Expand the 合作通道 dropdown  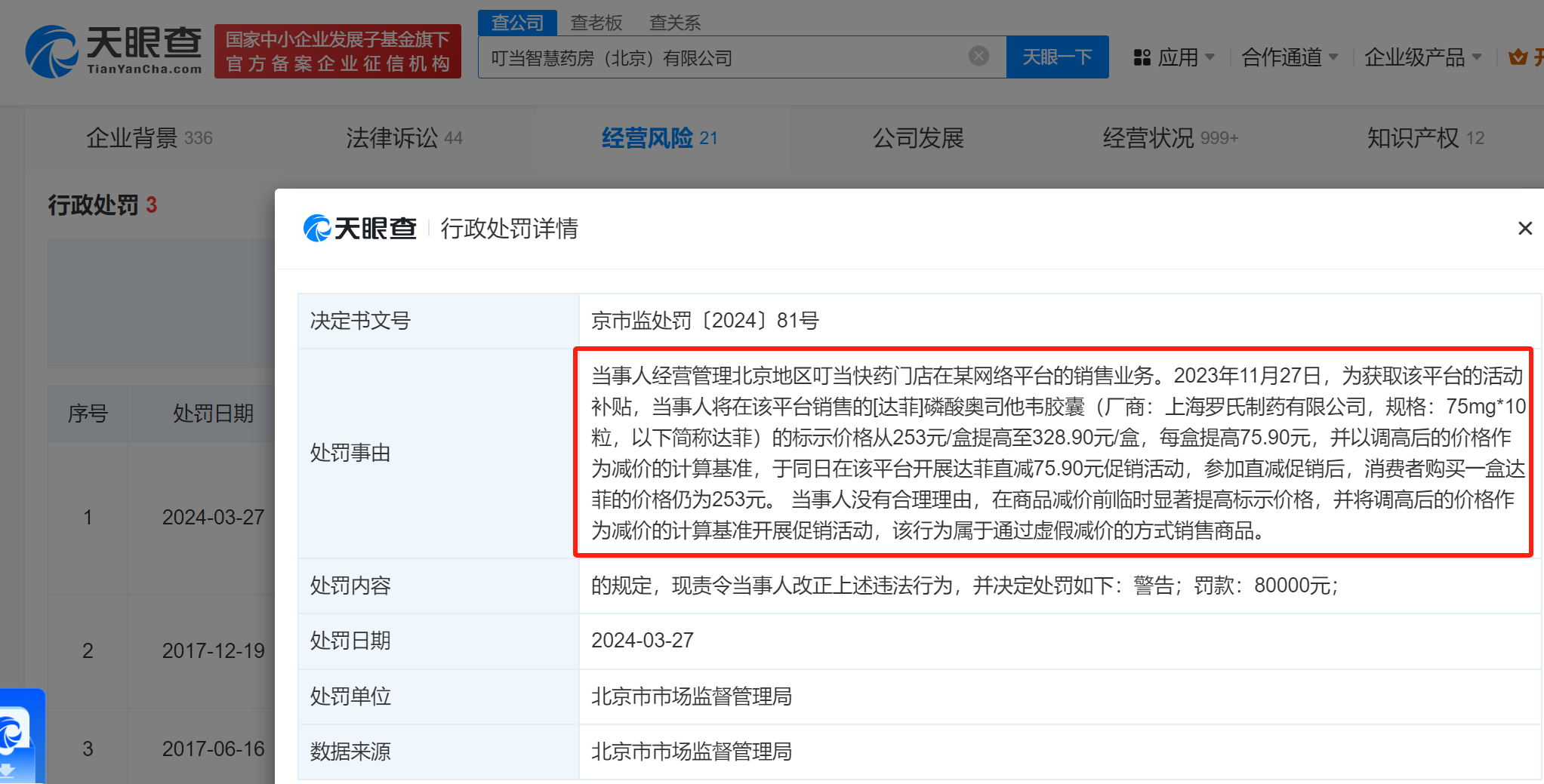click(1290, 57)
